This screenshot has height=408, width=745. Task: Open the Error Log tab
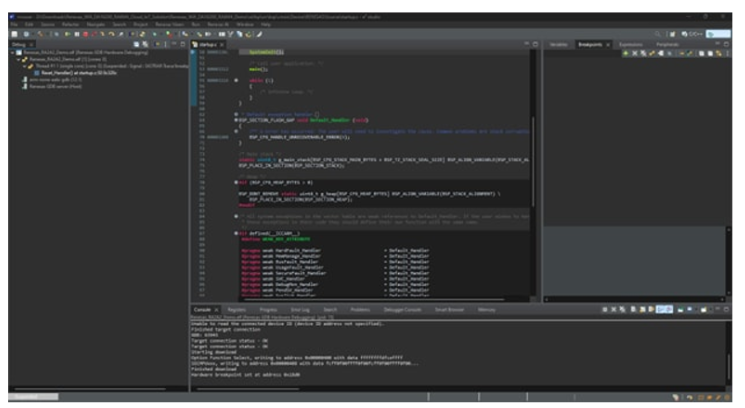pos(300,310)
